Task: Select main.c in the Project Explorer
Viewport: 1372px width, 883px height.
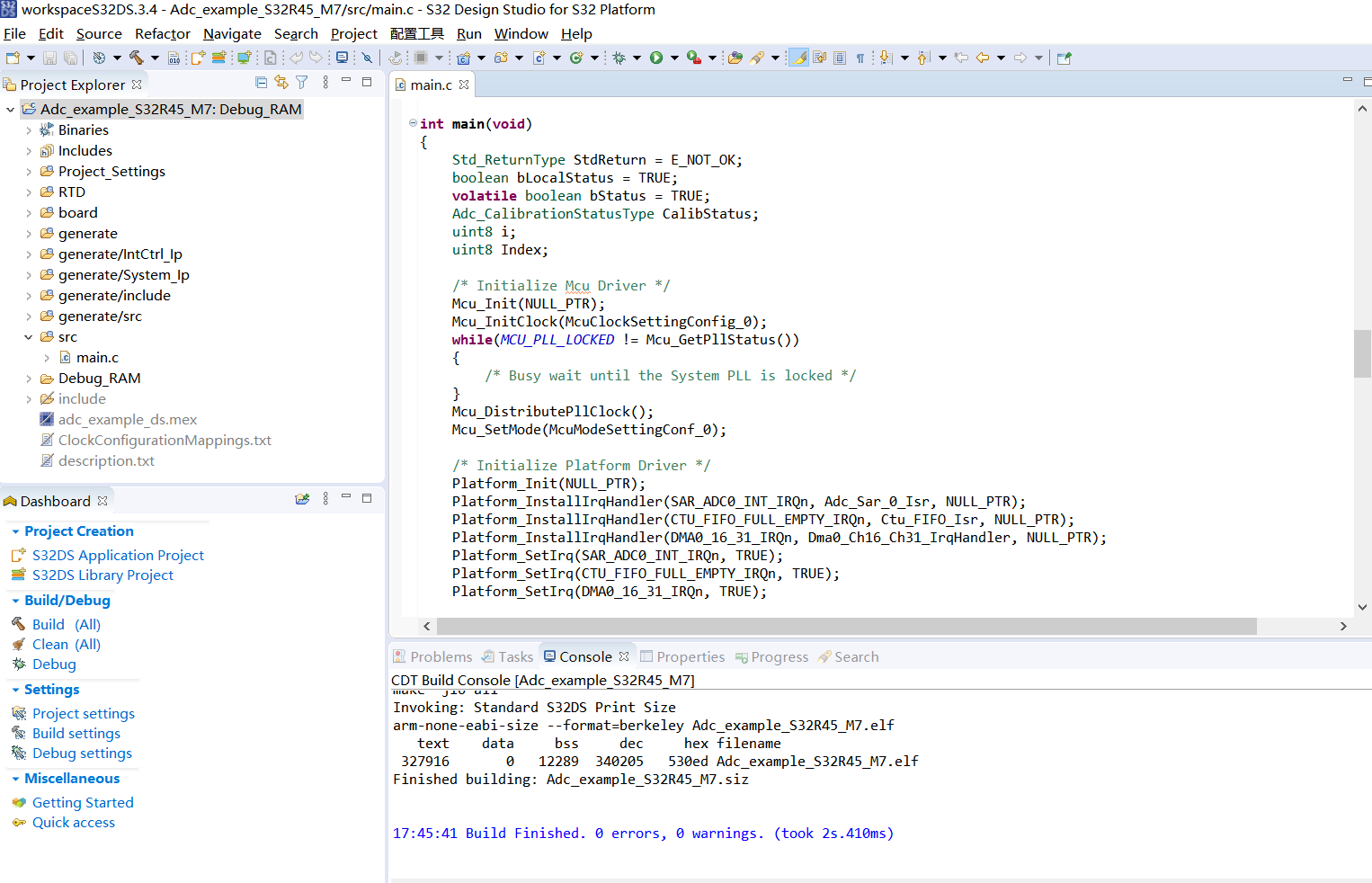Action: click(x=97, y=358)
